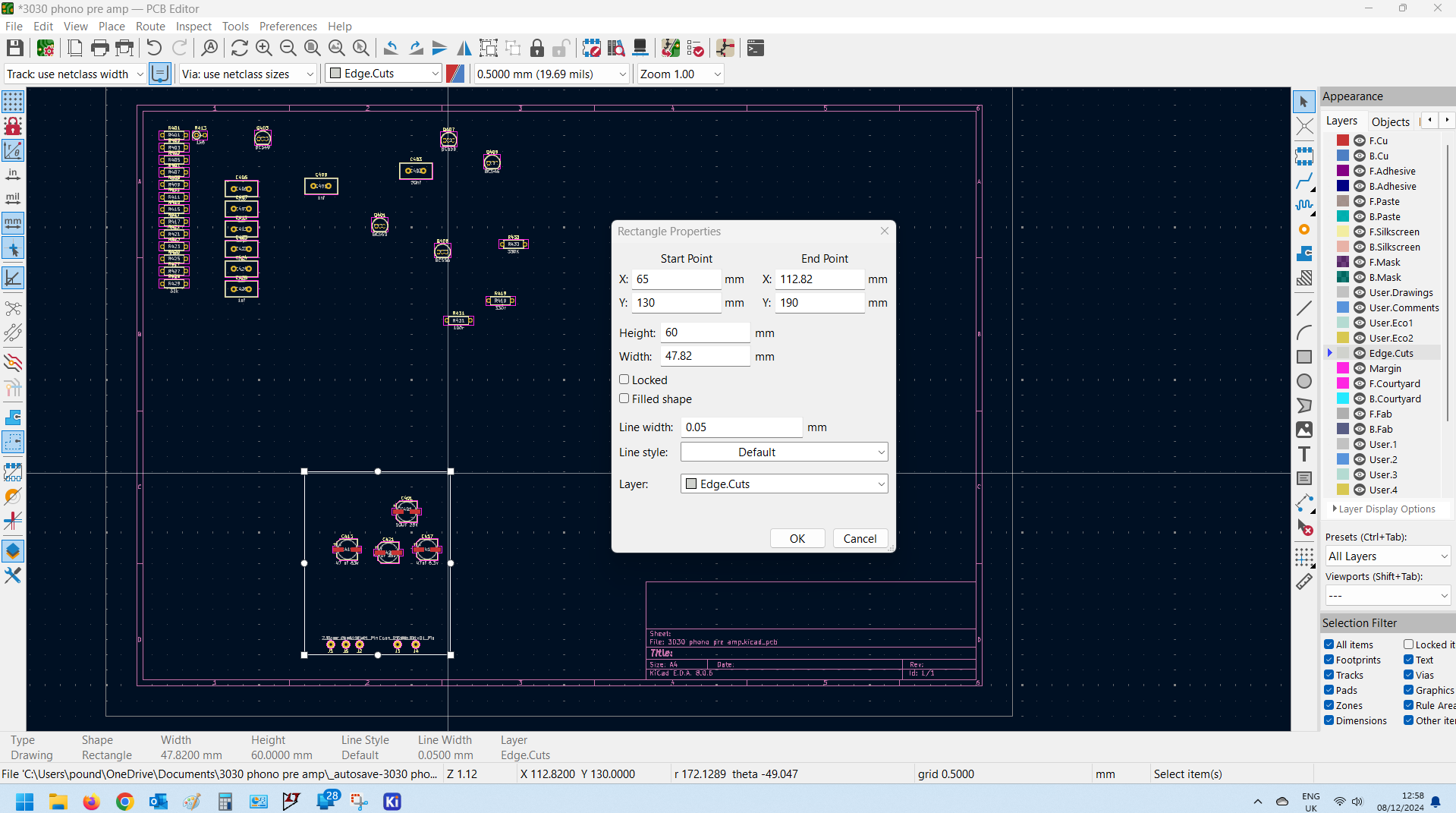This screenshot has height=813, width=1456.
Task: Open Zoom 1.00 dropdown
Action: click(681, 74)
